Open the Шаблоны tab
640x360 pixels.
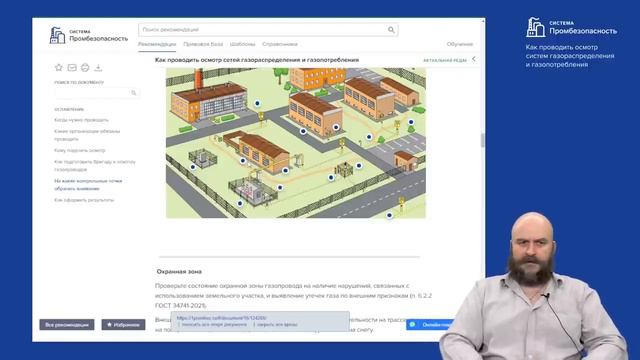(x=242, y=44)
